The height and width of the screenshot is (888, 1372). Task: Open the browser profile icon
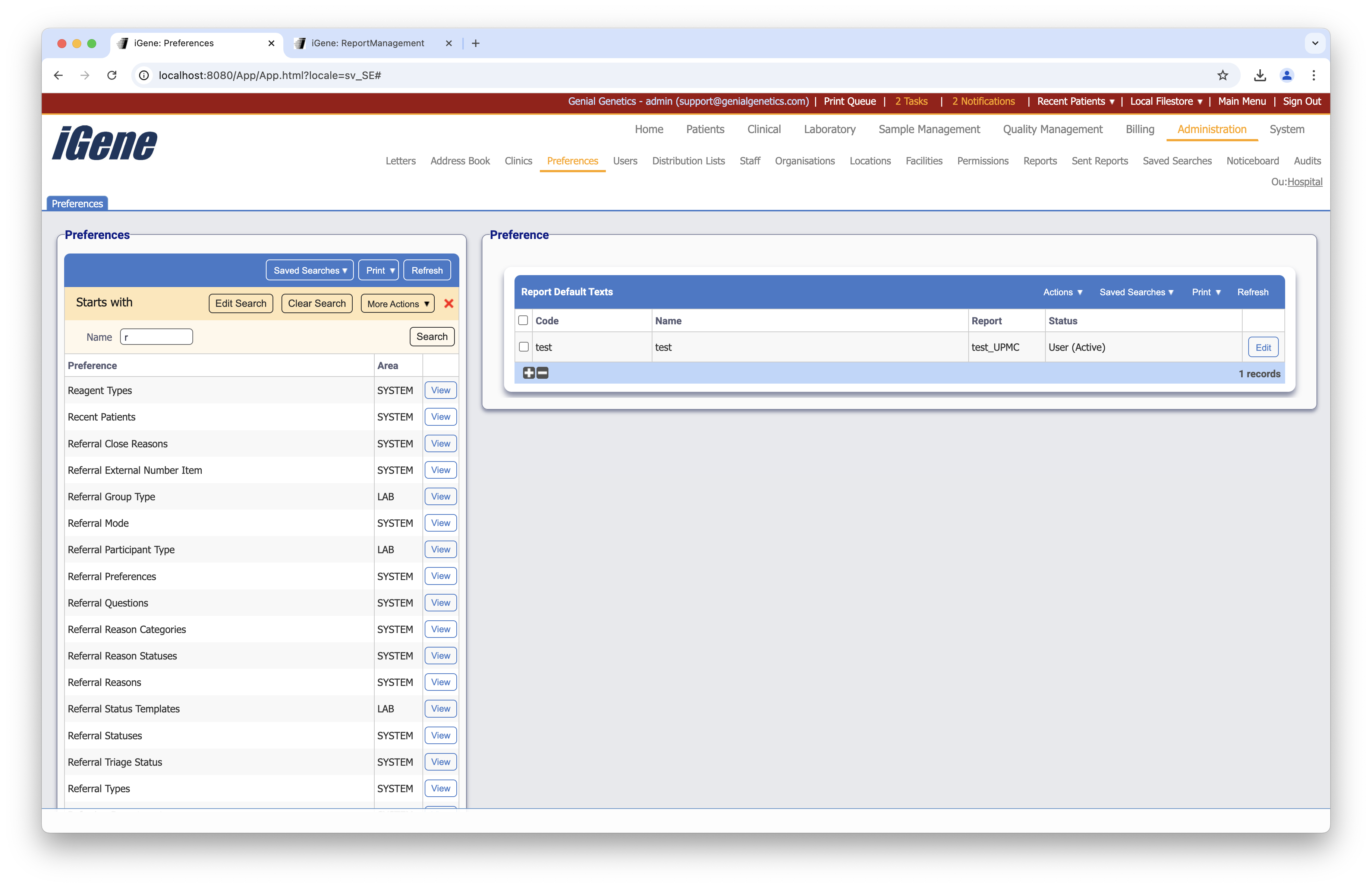[x=1287, y=75]
